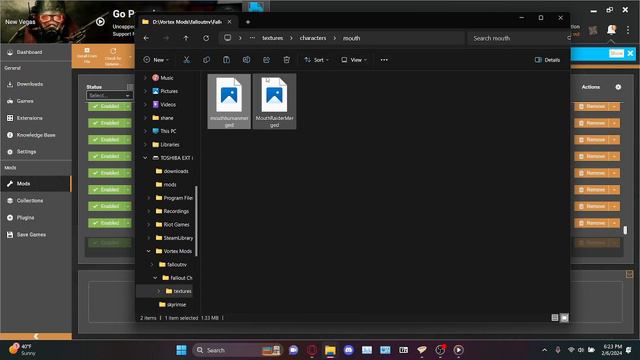
Task: Switch Explorer to details list view icon
Action: click(555, 318)
